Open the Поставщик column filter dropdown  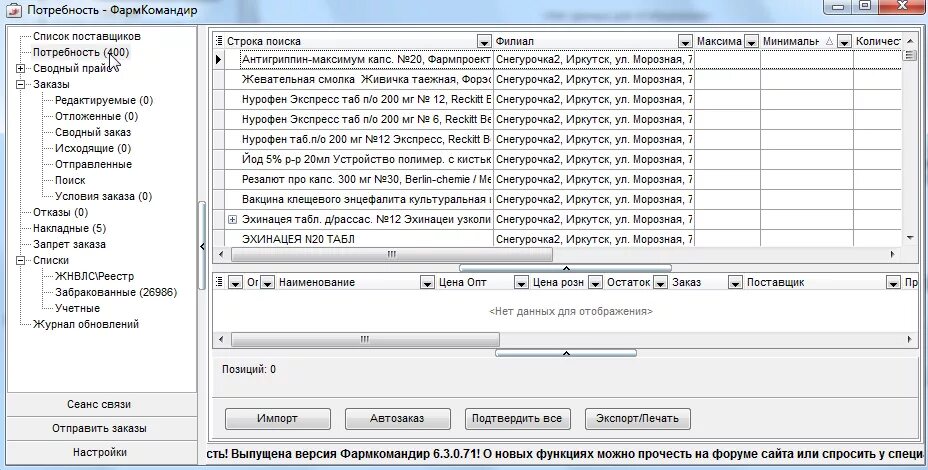click(893, 284)
